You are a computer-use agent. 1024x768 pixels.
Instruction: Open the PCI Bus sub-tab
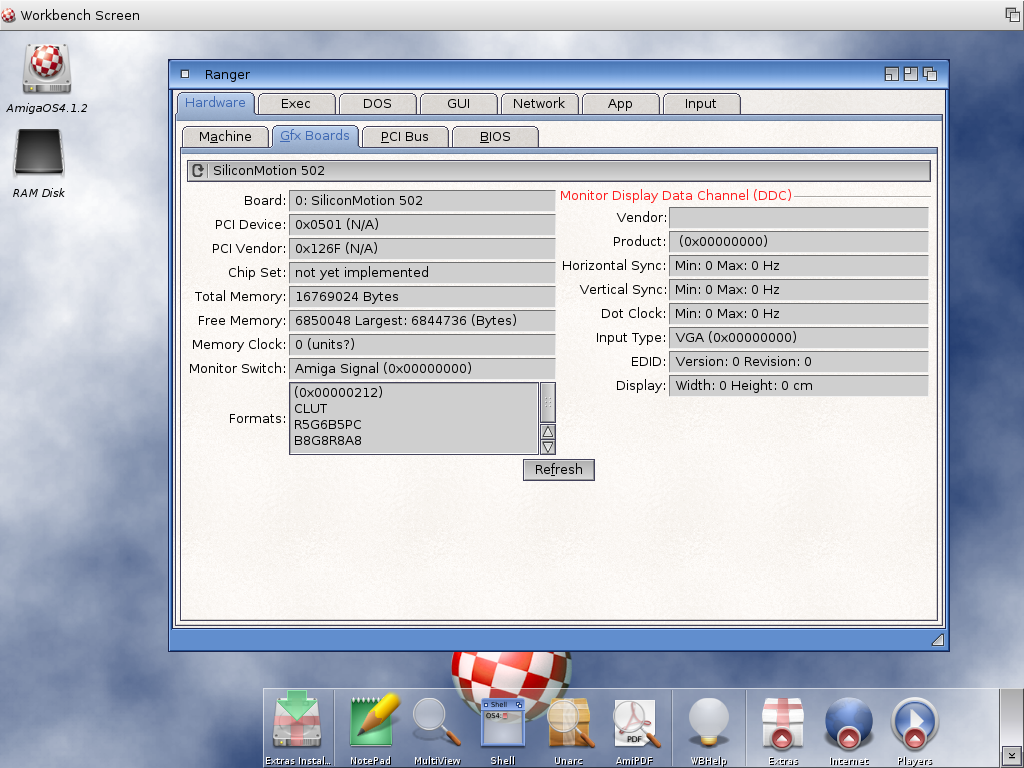pyautogui.click(x=405, y=136)
